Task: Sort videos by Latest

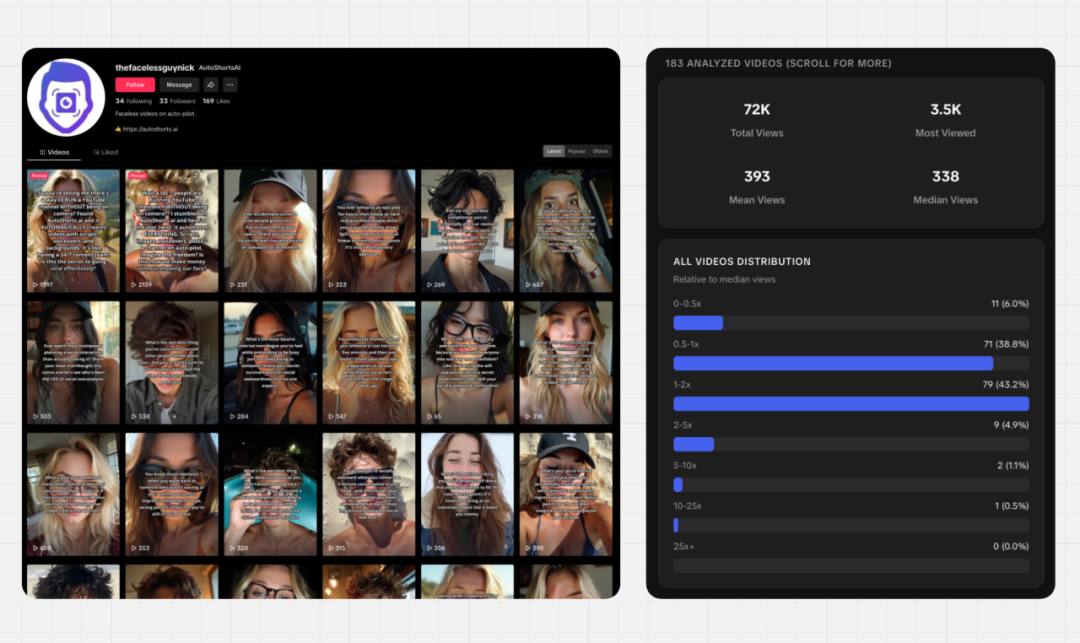Action: click(x=554, y=151)
